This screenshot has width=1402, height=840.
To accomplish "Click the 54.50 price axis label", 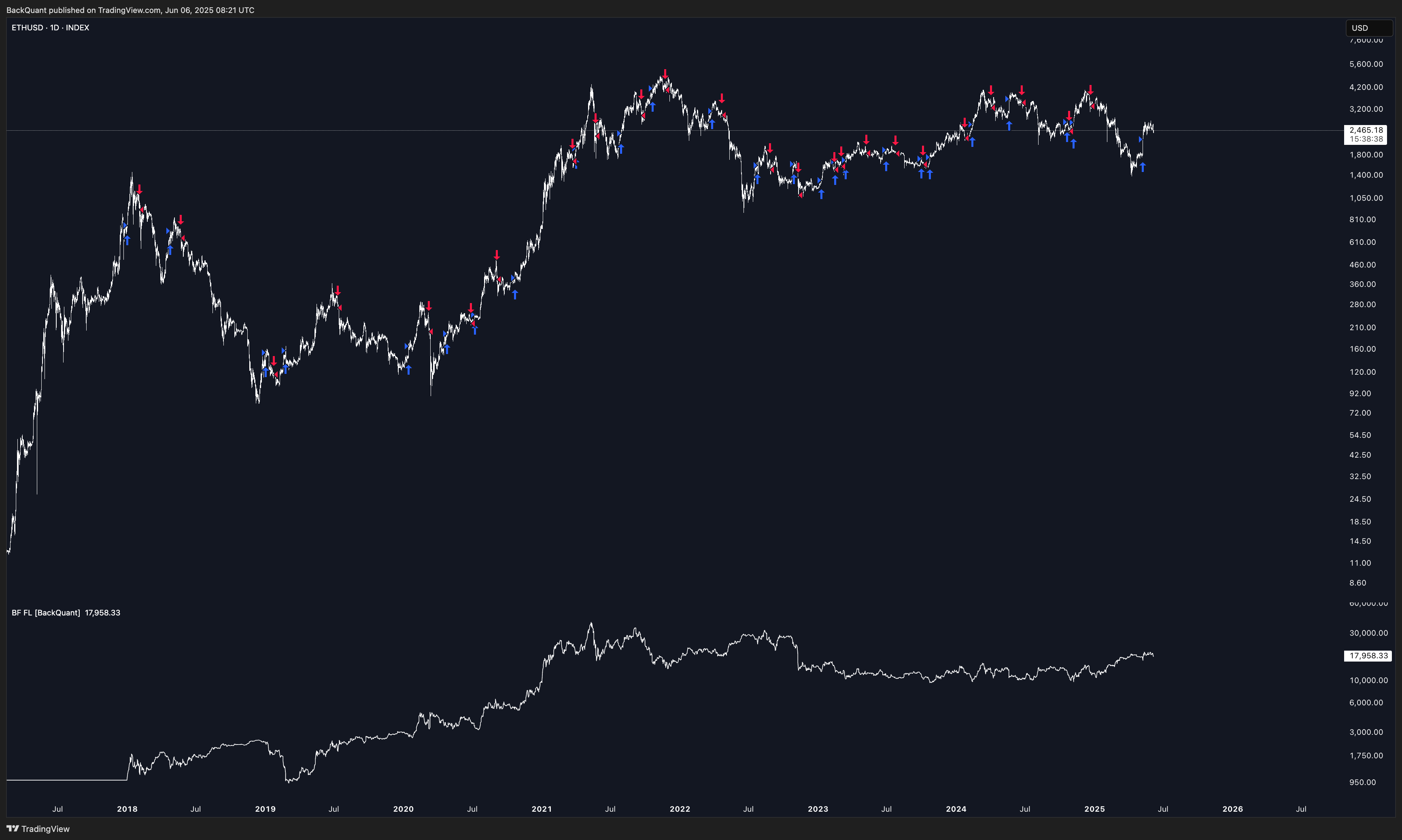I will pyautogui.click(x=1360, y=435).
